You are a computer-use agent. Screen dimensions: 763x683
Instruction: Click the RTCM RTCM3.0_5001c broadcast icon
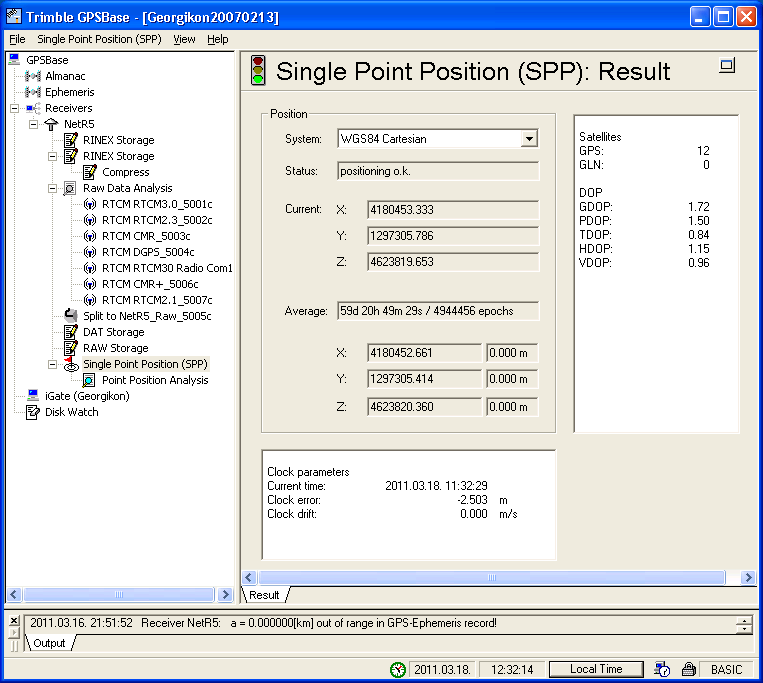click(90, 204)
